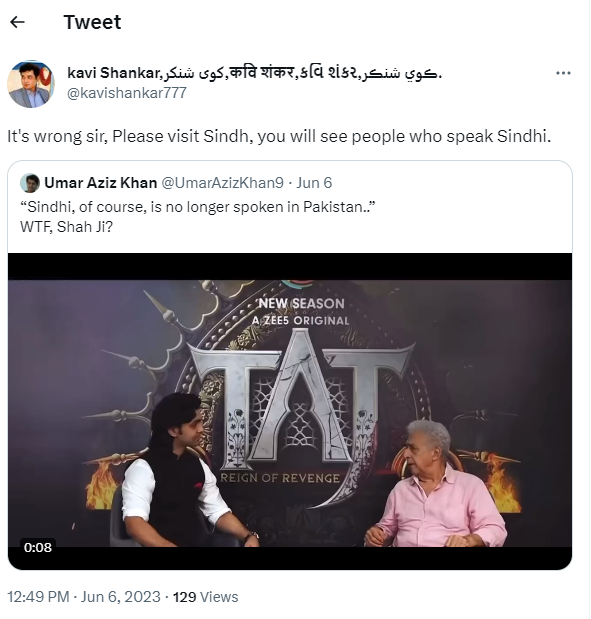The width and height of the screenshot is (591, 619).
Task: Click the 0:08 video duration badge
Action: [x=38, y=547]
